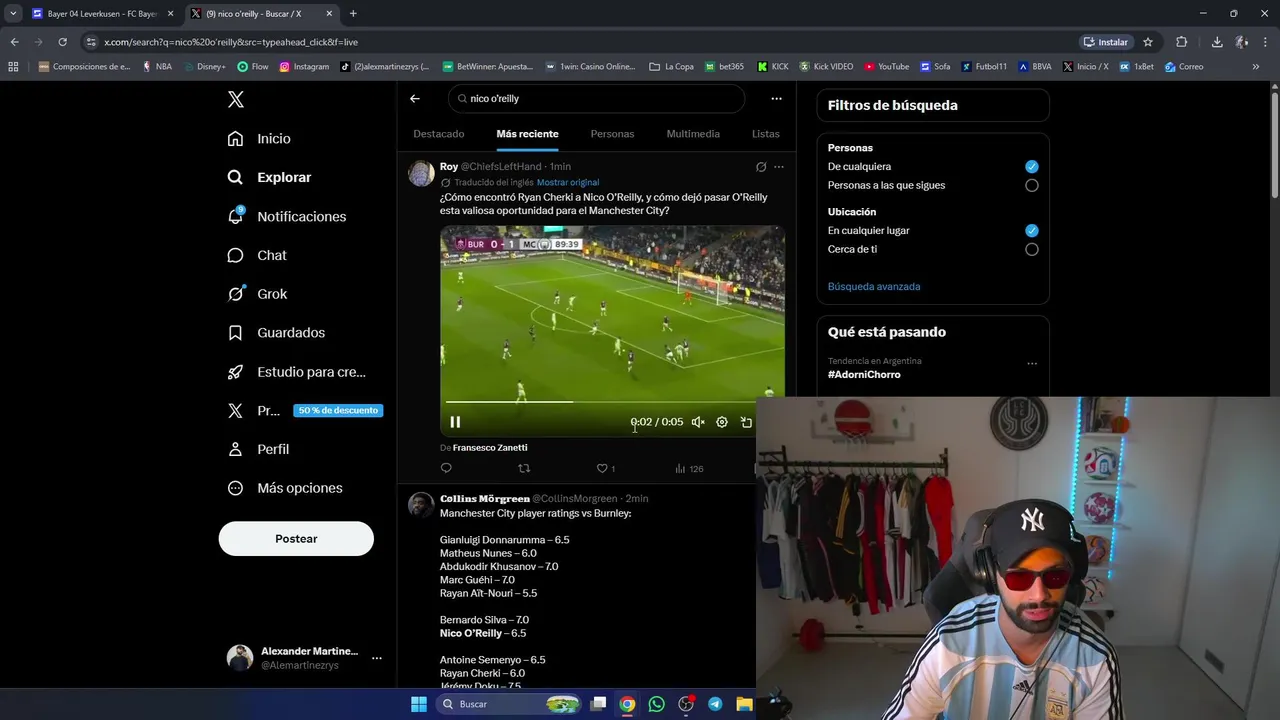Viewport: 1280px width, 720px height.
Task: Toggle video picture-in-picture icon
Action: 746,422
